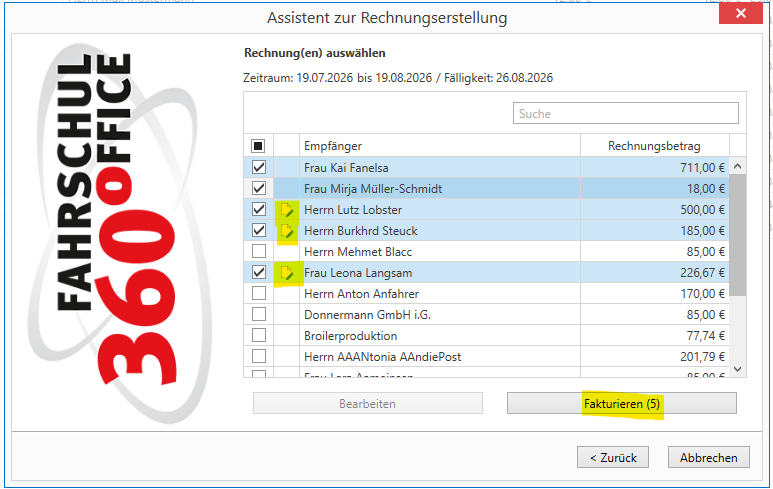Click the list's vertical scrollbar thumb
773x489 pixels.
(738, 235)
